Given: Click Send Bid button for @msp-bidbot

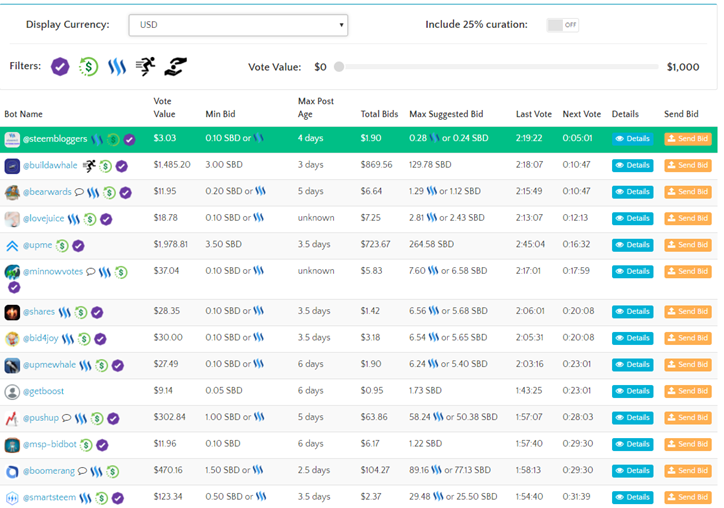Looking at the screenshot, I should coord(688,444).
